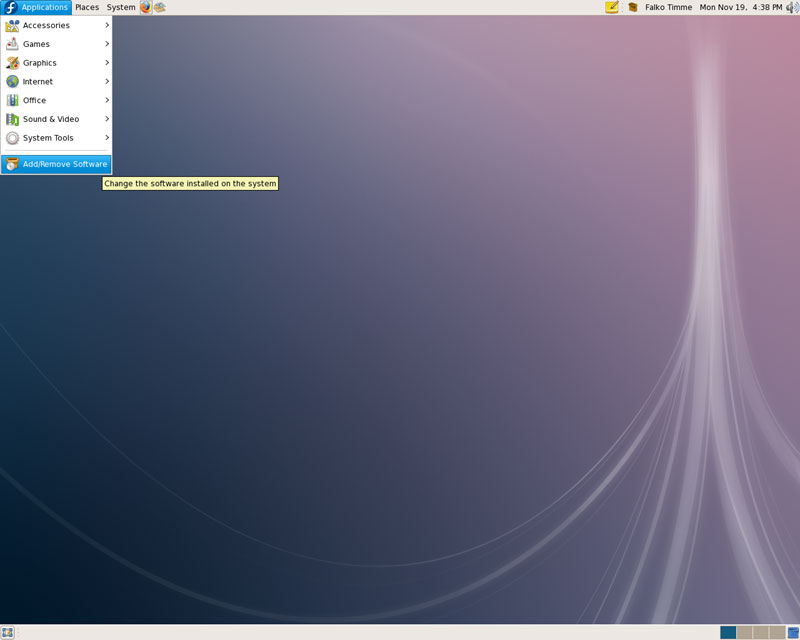Open the Places menu
Screen dimensions: 800x640
pyautogui.click(x=87, y=7)
